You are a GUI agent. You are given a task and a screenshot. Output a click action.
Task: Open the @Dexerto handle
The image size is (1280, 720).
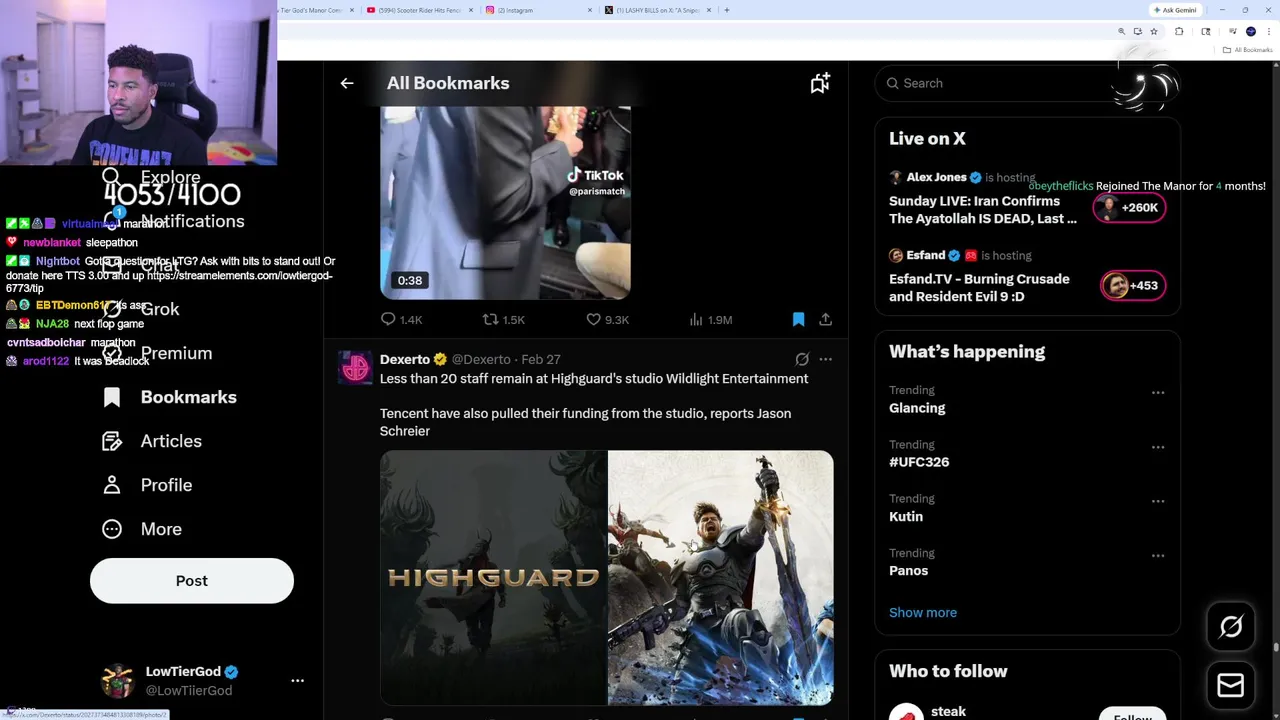[481, 359]
